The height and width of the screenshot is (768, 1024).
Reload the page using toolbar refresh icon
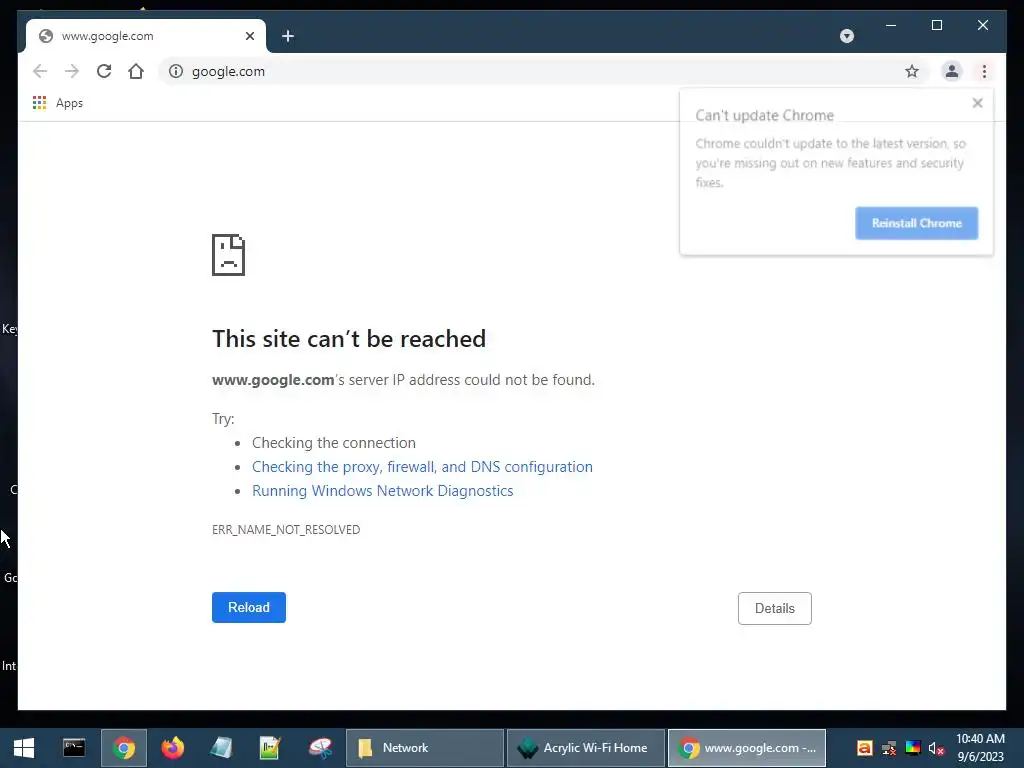tap(104, 71)
